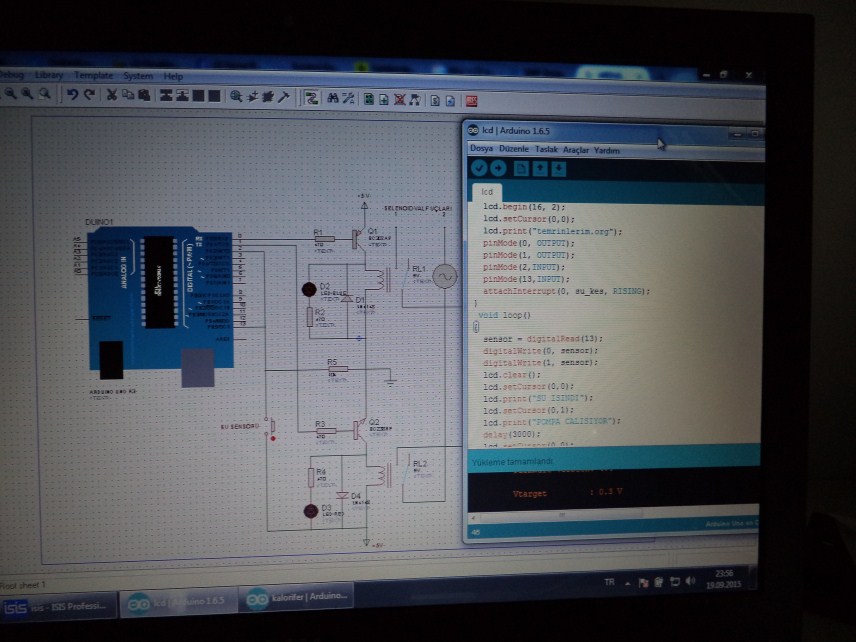Select the lcd sketch tab
This screenshot has height=642, width=856.
pyautogui.click(x=487, y=192)
